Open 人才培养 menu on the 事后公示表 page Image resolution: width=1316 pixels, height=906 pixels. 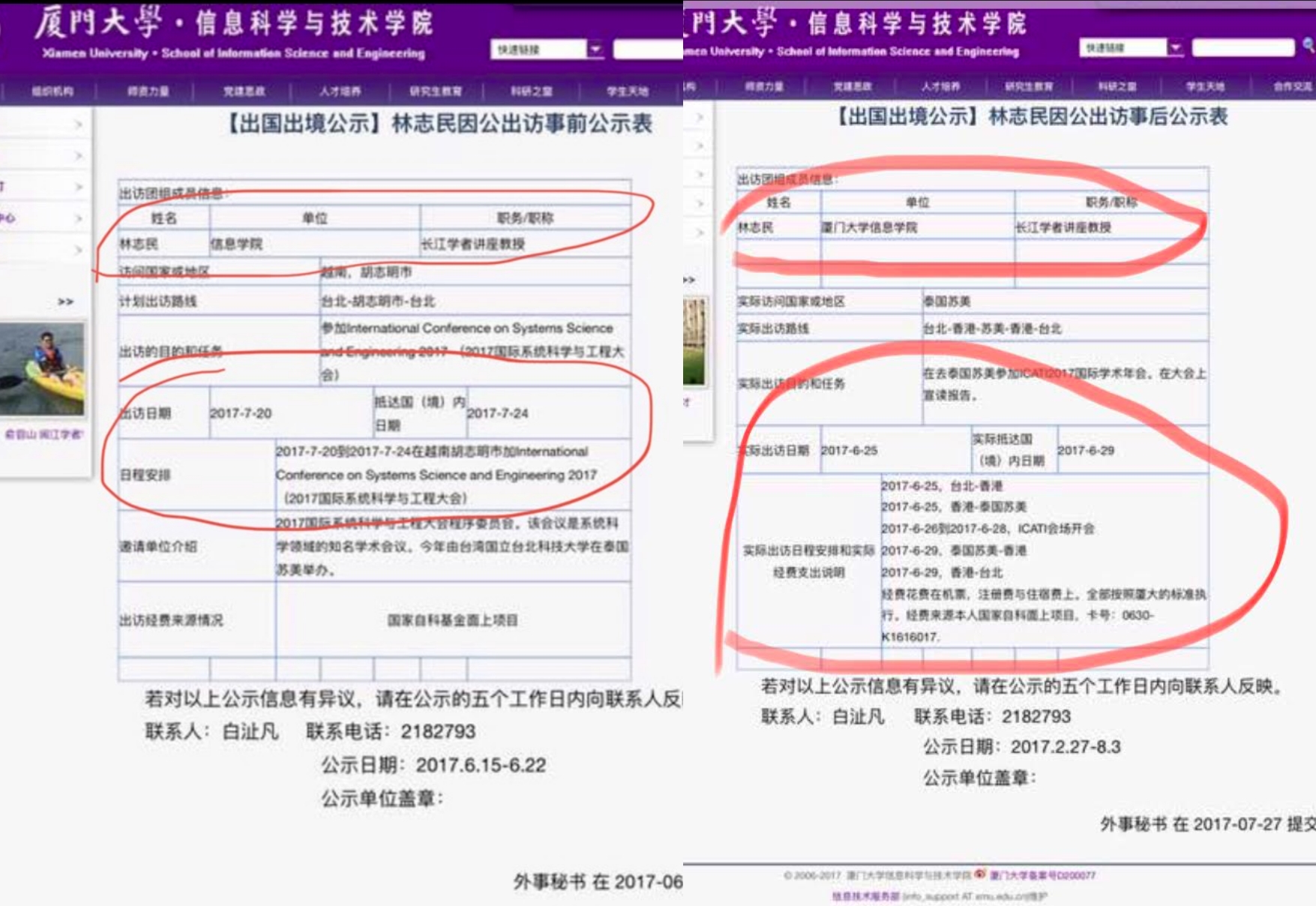(940, 86)
